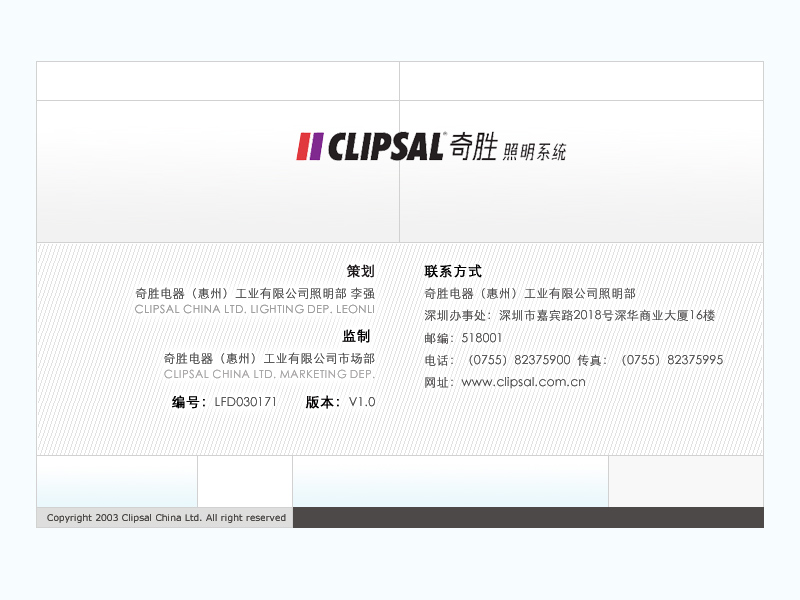Click the text 'CLIPSAL CHINA LTD. LIGHTING DEP. LEONLI'
Image resolution: width=800 pixels, height=600 pixels.
point(255,309)
